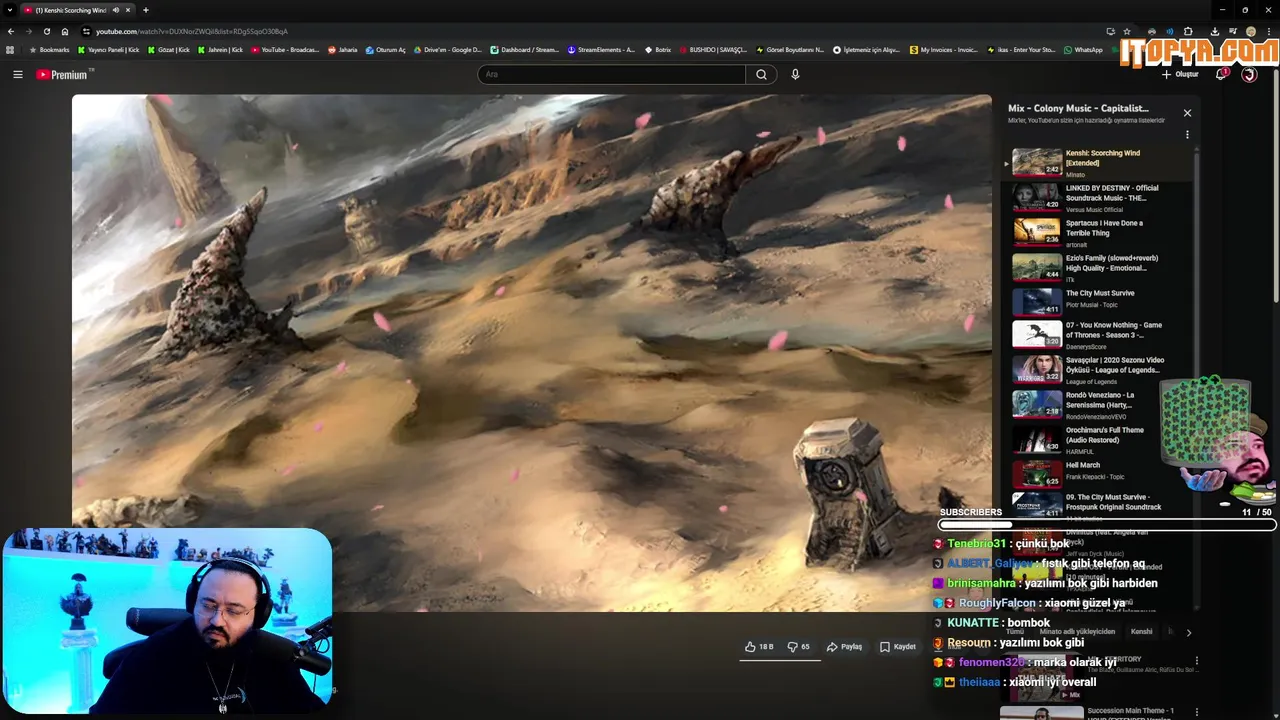Click the video player to pause
The width and height of the screenshot is (1280, 720).
(531, 352)
